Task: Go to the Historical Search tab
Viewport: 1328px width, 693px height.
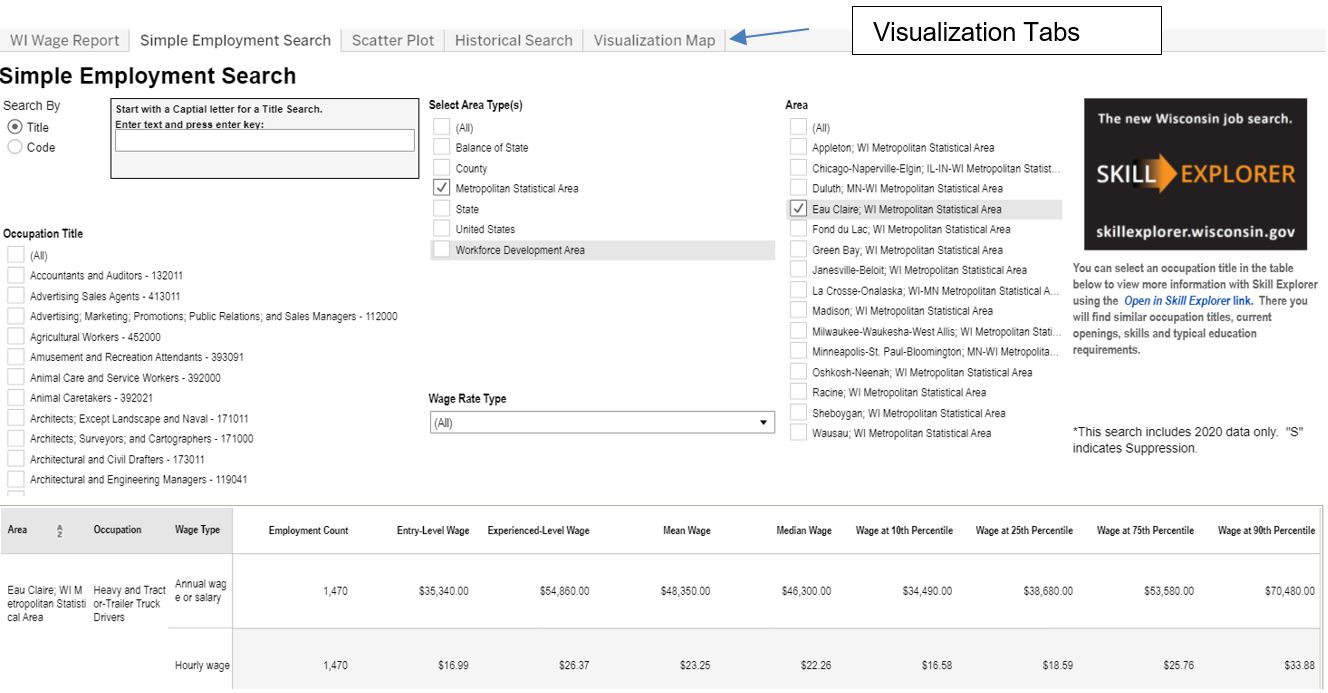Action: click(513, 41)
